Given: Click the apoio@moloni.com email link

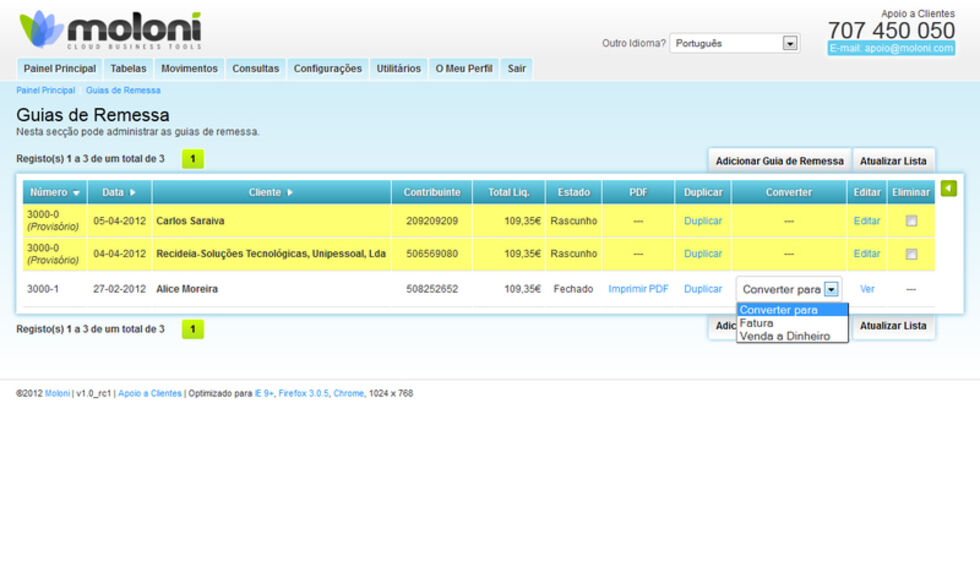Looking at the screenshot, I should [x=891, y=48].
